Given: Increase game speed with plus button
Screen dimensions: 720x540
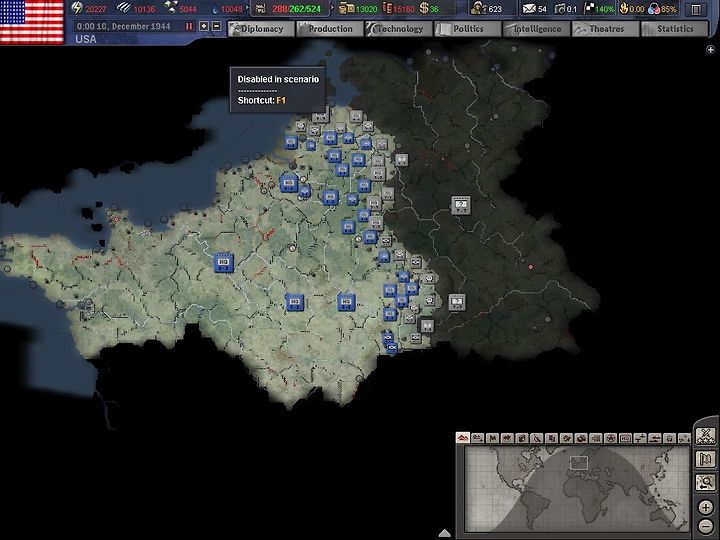Looking at the screenshot, I should coord(204,26).
